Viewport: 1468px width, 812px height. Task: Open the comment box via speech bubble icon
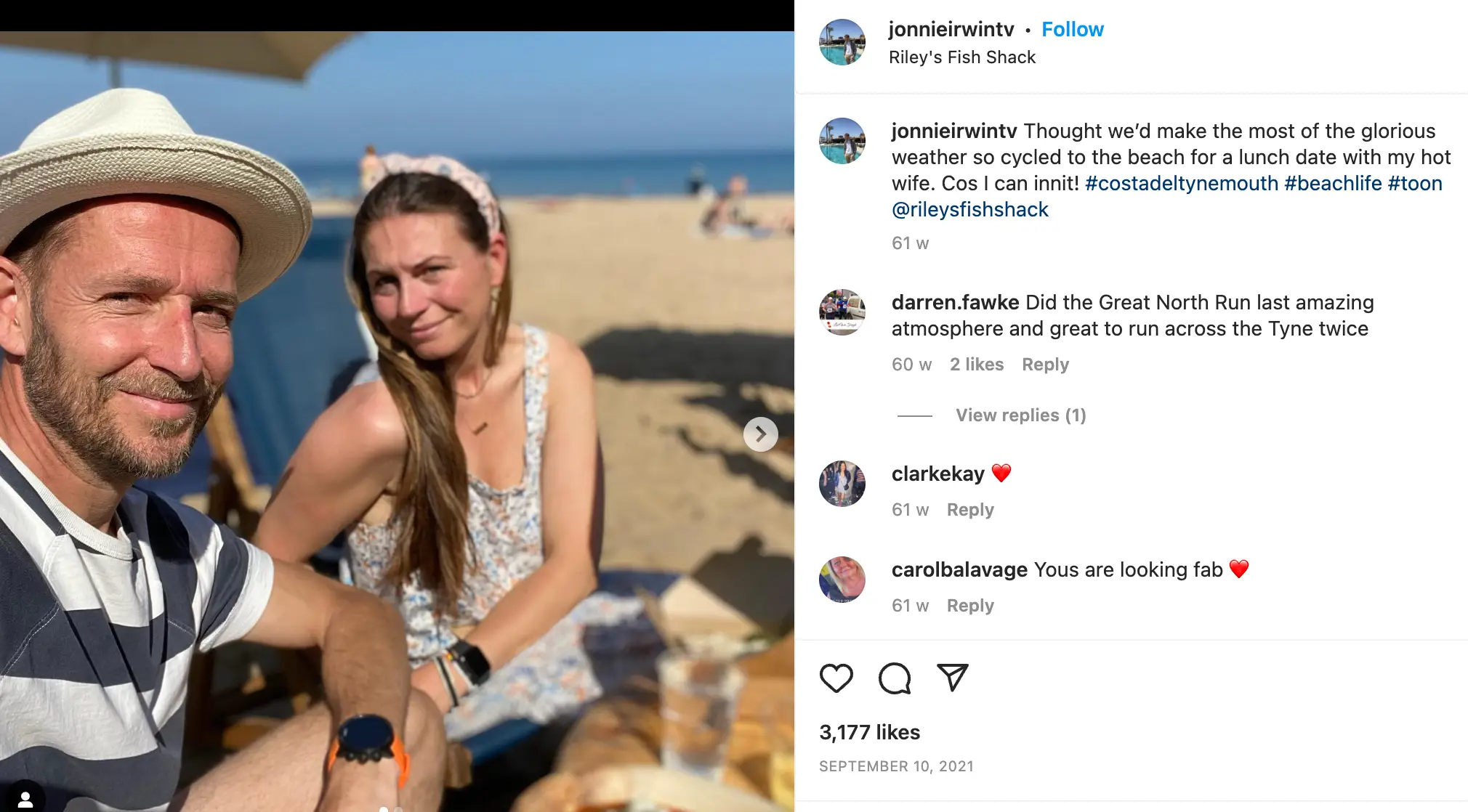pyautogui.click(x=895, y=680)
